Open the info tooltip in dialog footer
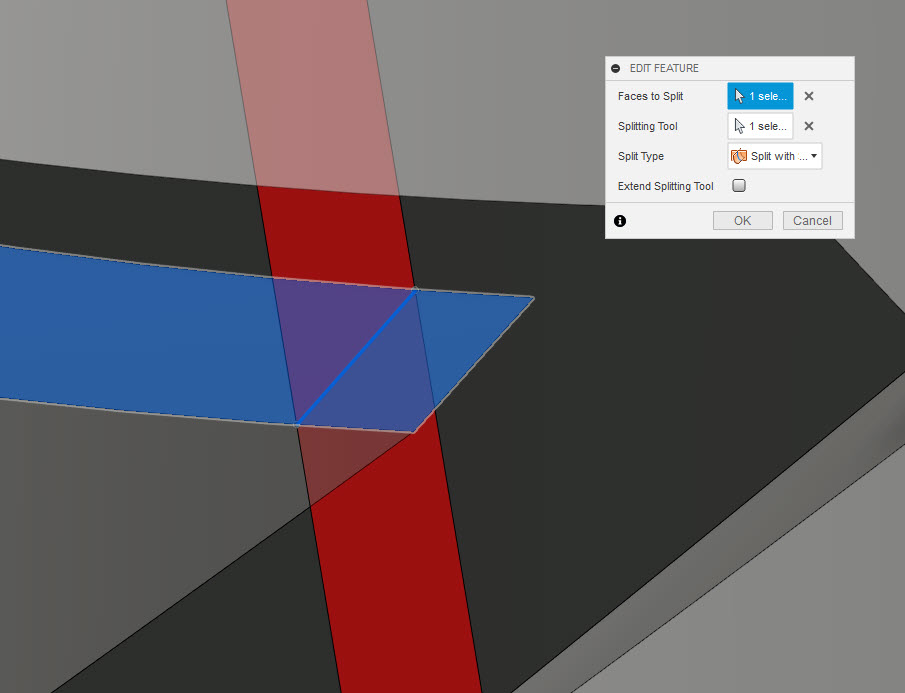 pyautogui.click(x=620, y=220)
